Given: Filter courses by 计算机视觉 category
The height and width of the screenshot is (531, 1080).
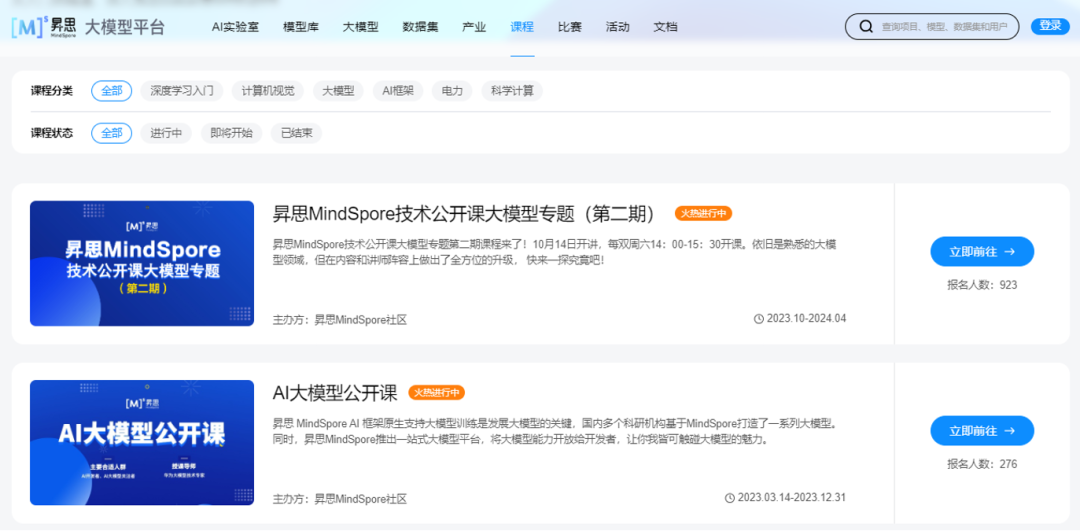Looking at the screenshot, I should point(268,91).
